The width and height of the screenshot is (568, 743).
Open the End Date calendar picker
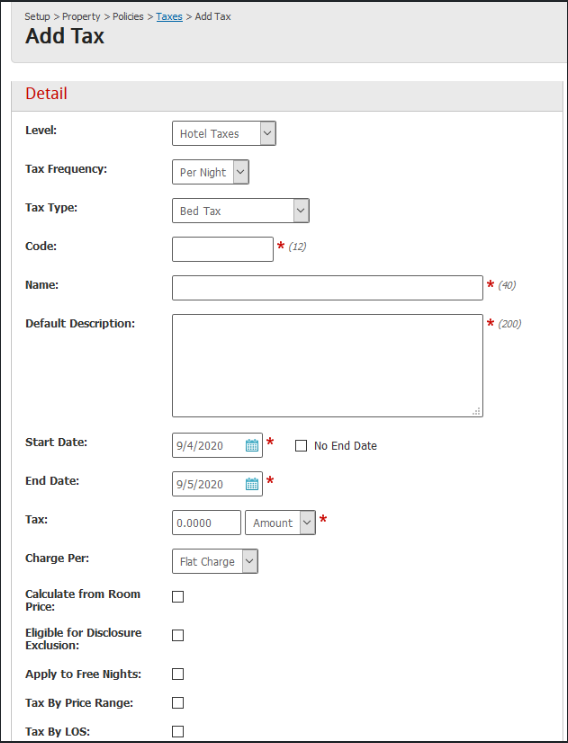tap(252, 484)
